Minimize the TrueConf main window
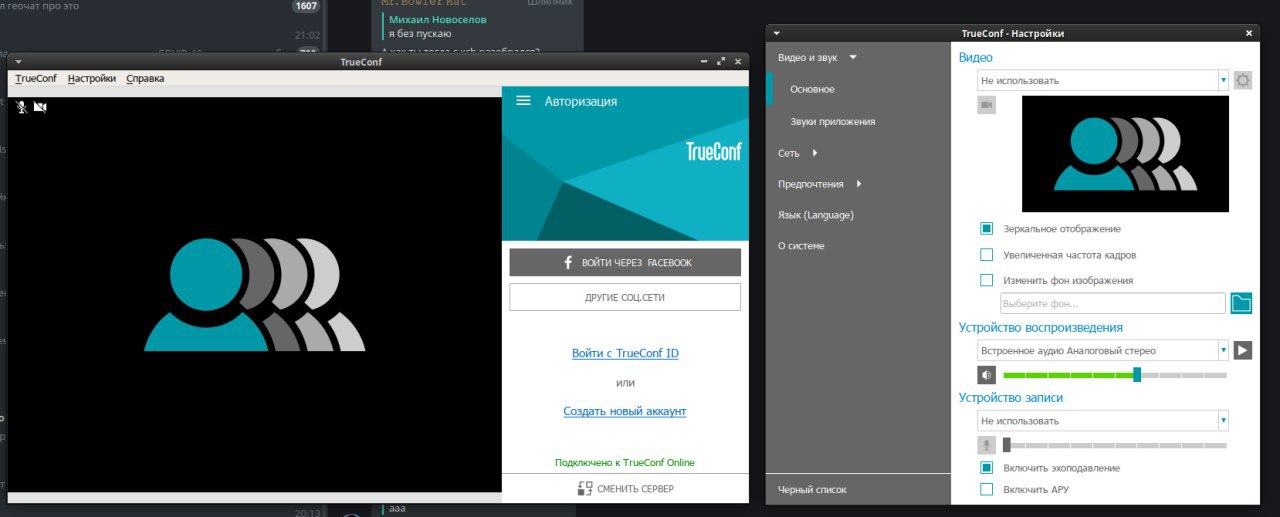This screenshot has width=1280, height=517. pos(704,62)
